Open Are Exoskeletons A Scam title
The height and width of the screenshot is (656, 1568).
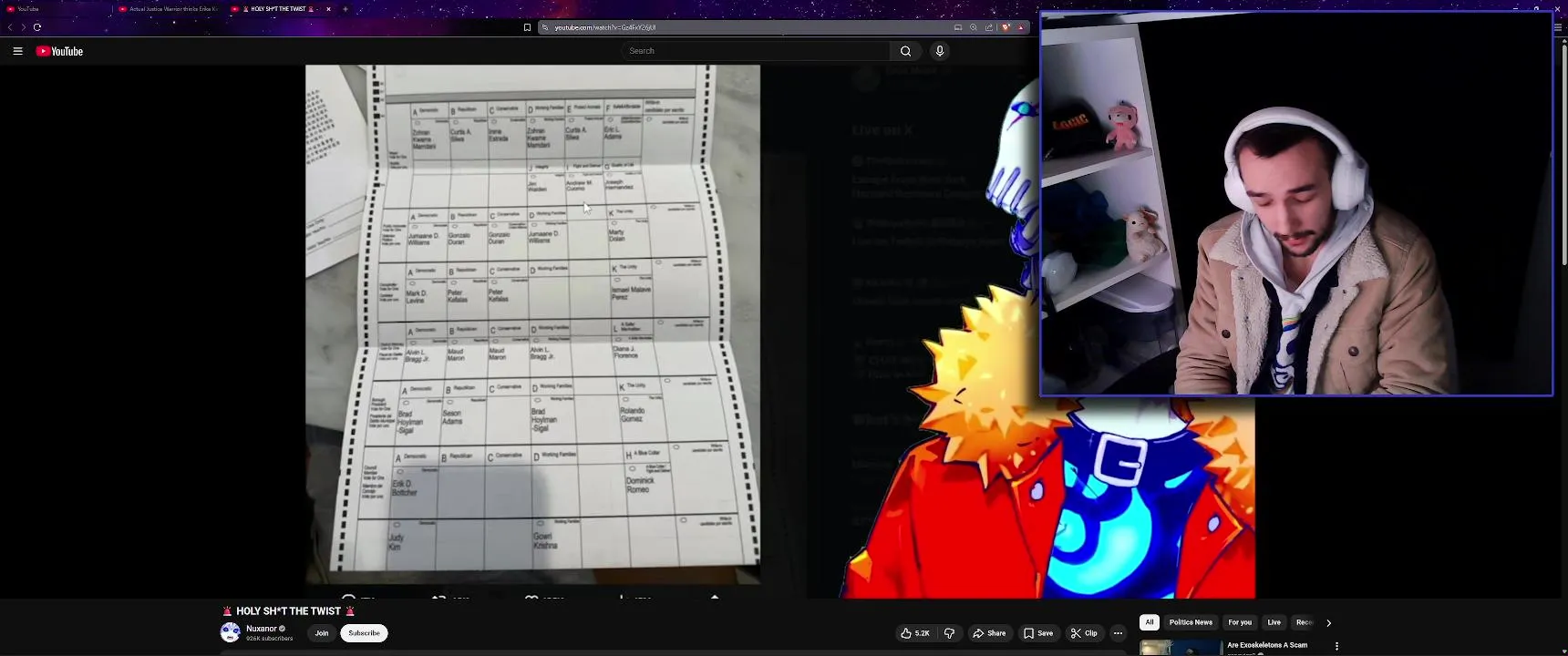(x=1267, y=645)
